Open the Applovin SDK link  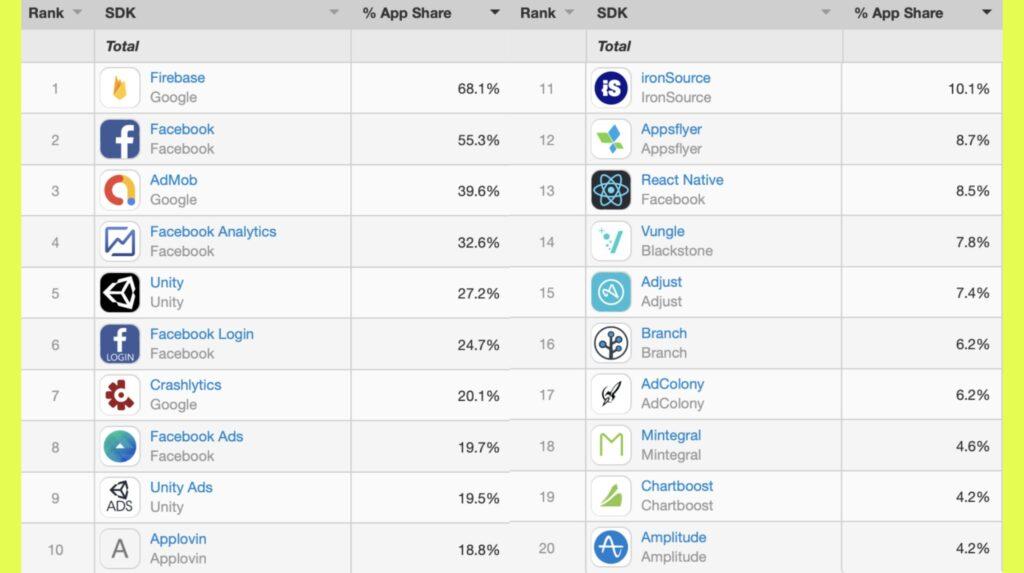[178, 539]
